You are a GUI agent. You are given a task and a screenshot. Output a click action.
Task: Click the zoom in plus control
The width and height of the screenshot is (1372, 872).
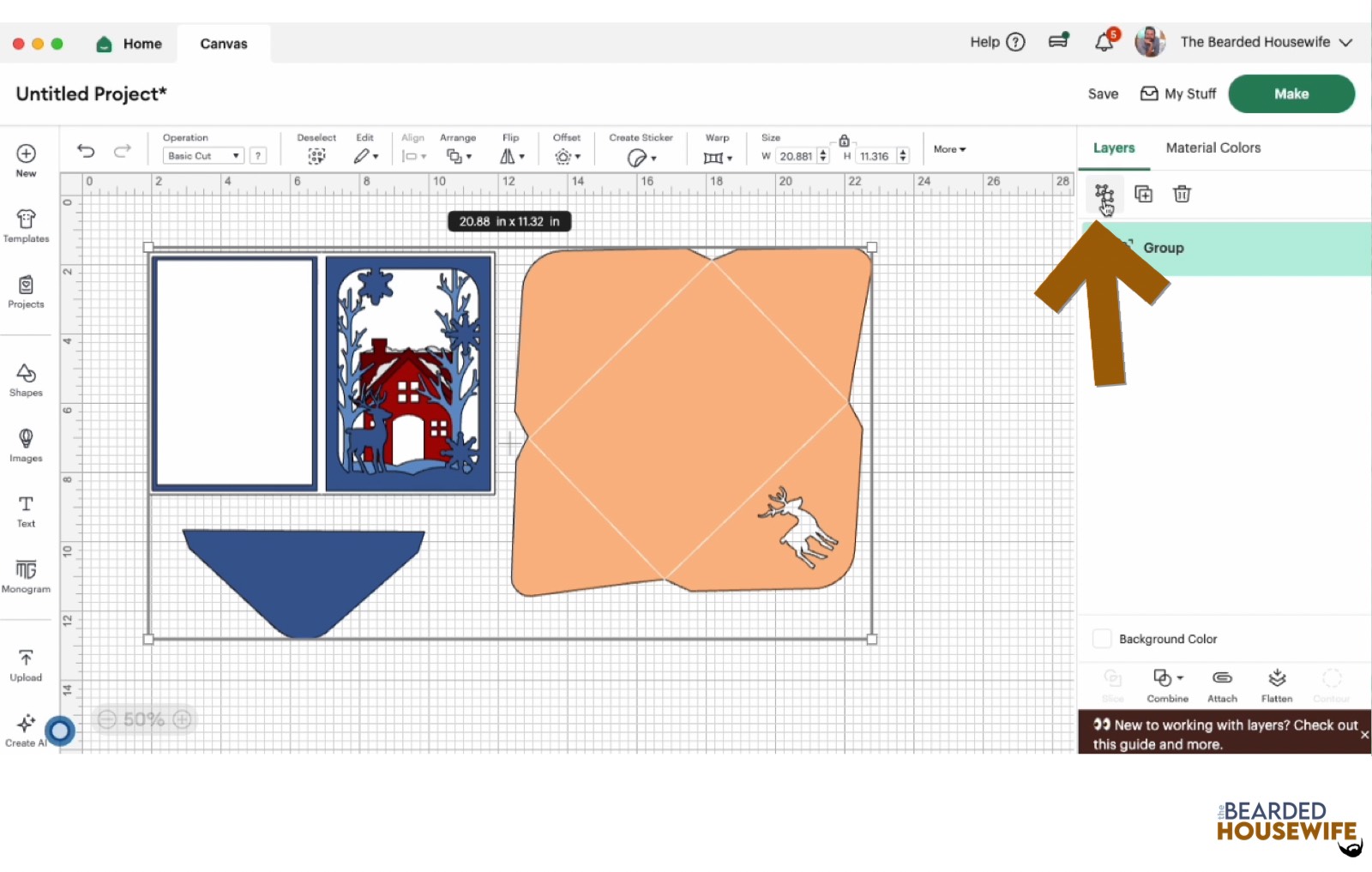point(182,719)
